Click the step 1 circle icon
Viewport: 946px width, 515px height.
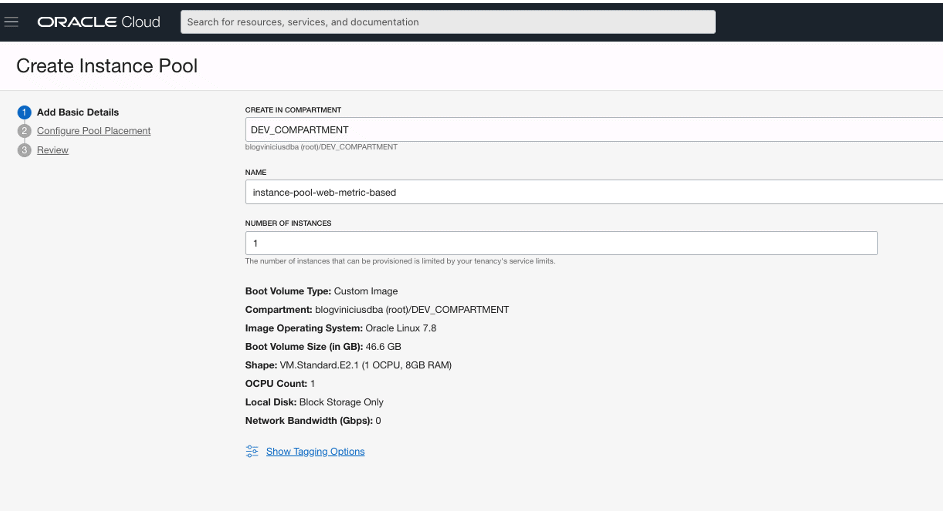tap(24, 112)
